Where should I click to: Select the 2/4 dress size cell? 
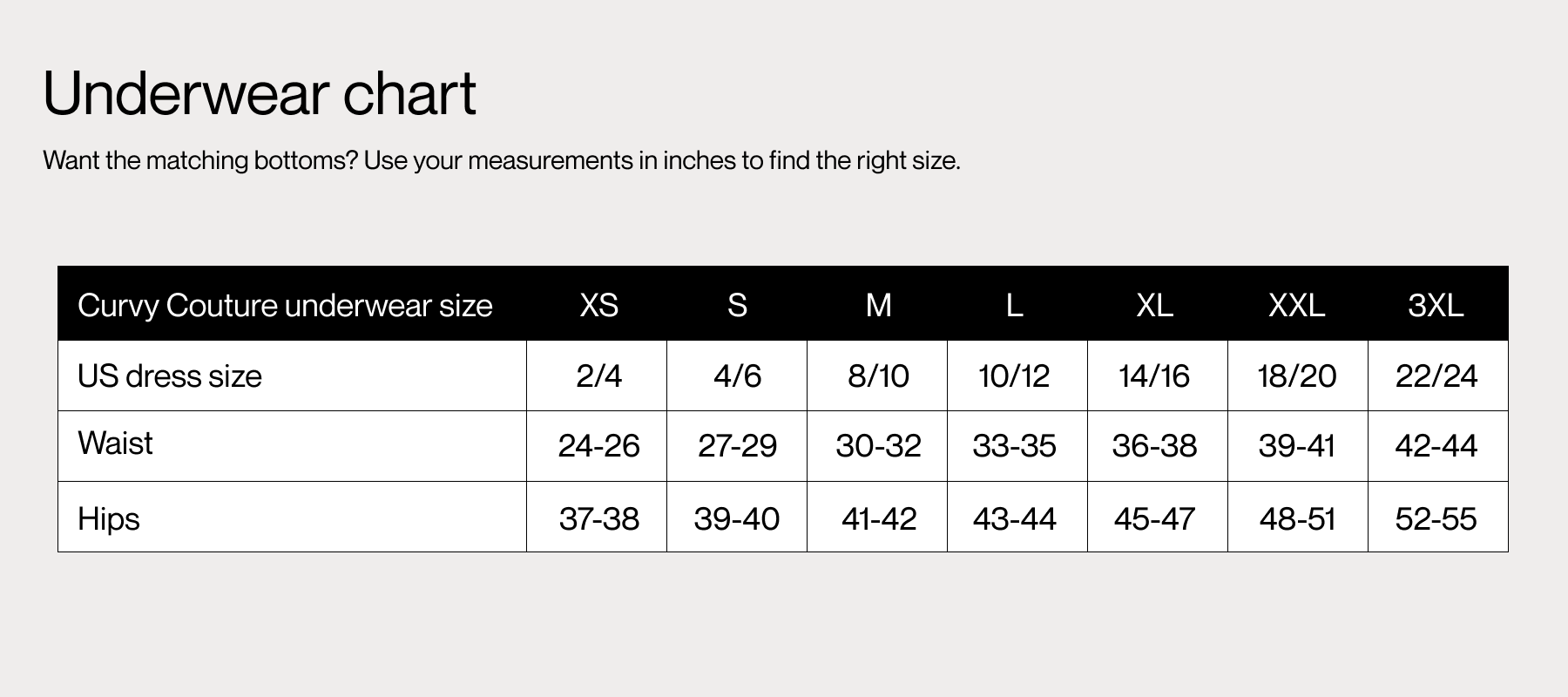tap(598, 376)
